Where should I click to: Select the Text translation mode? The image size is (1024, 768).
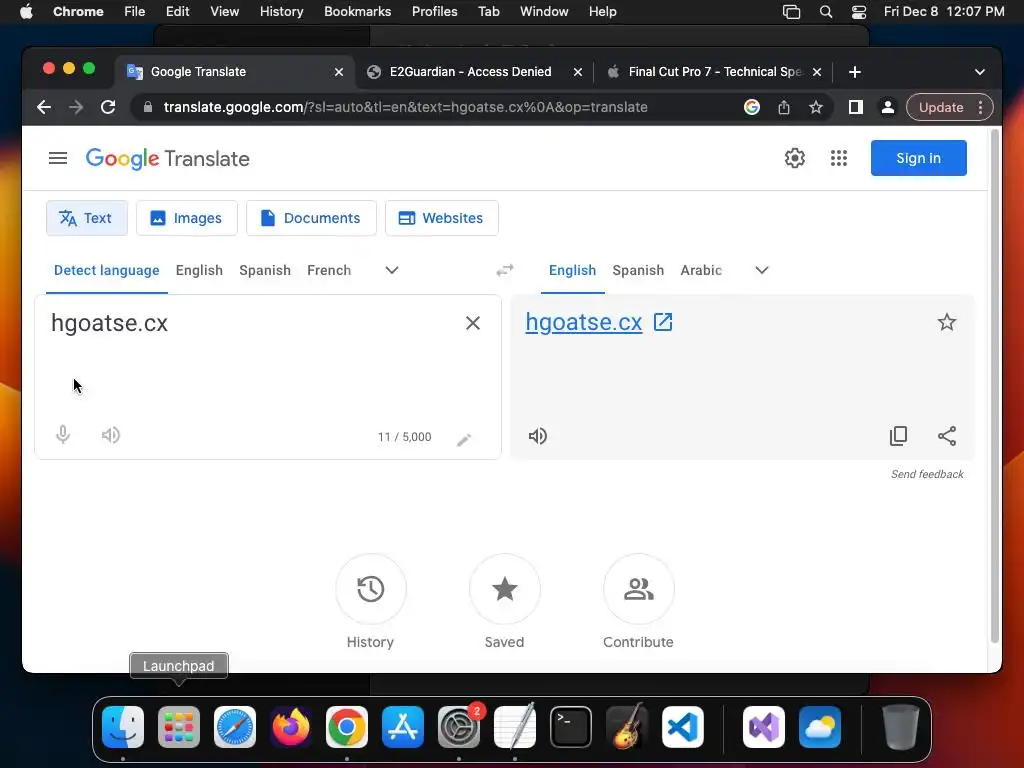[87, 218]
